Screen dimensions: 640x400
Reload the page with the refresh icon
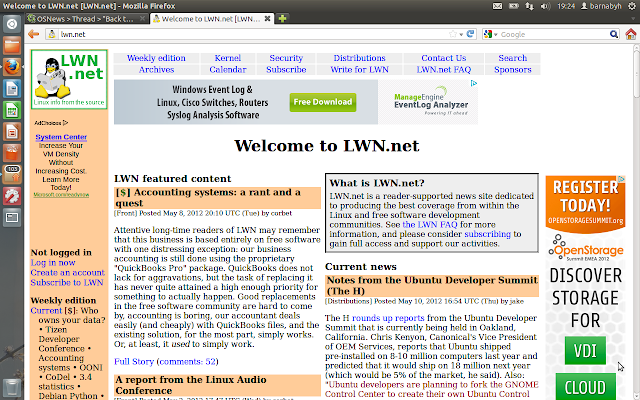[x=471, y=34]
